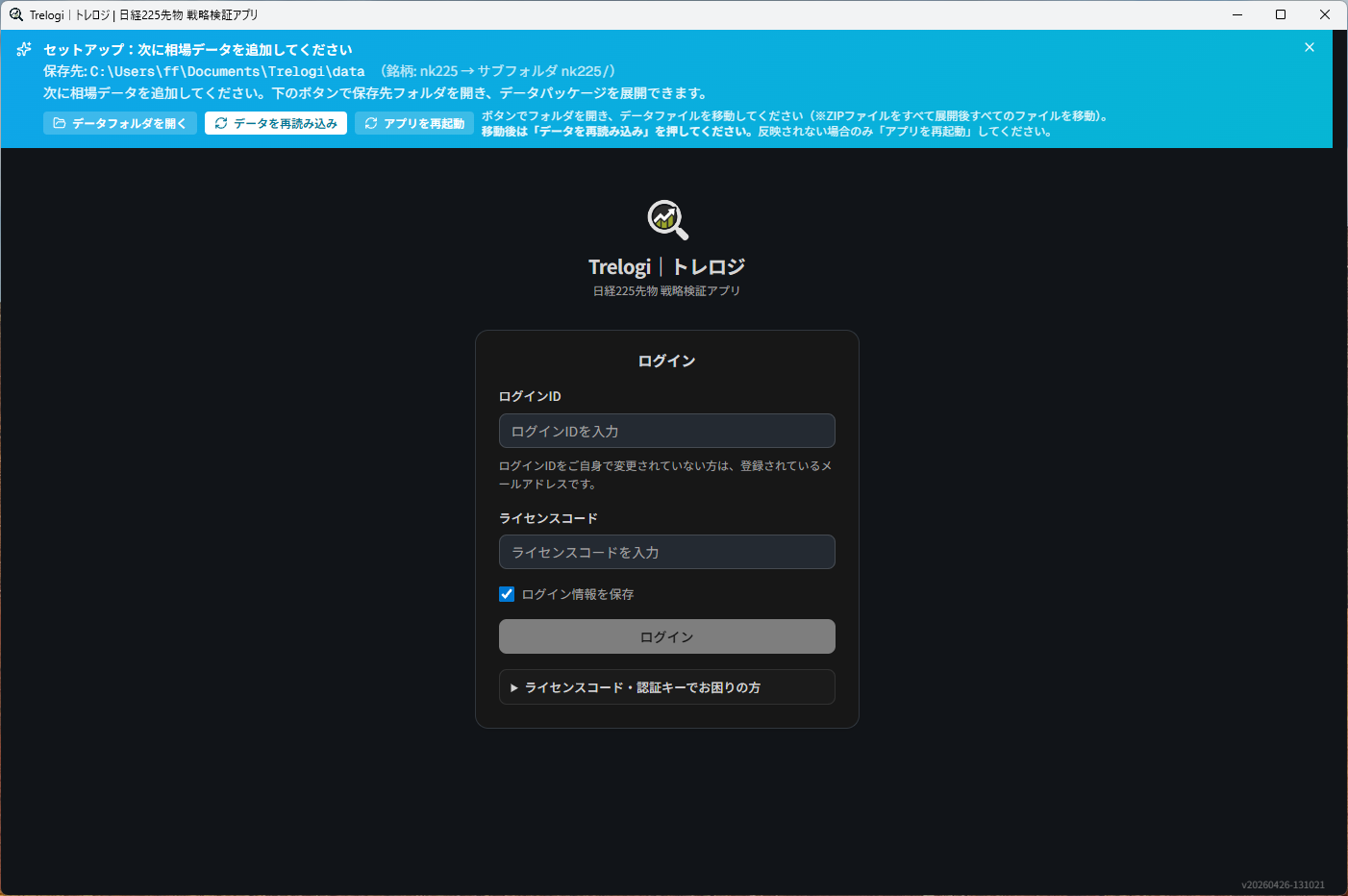Viewport: 1348px width, 896px height.
Task: Click the Trelogi magnifier chart logo
Action: (667, 220)
